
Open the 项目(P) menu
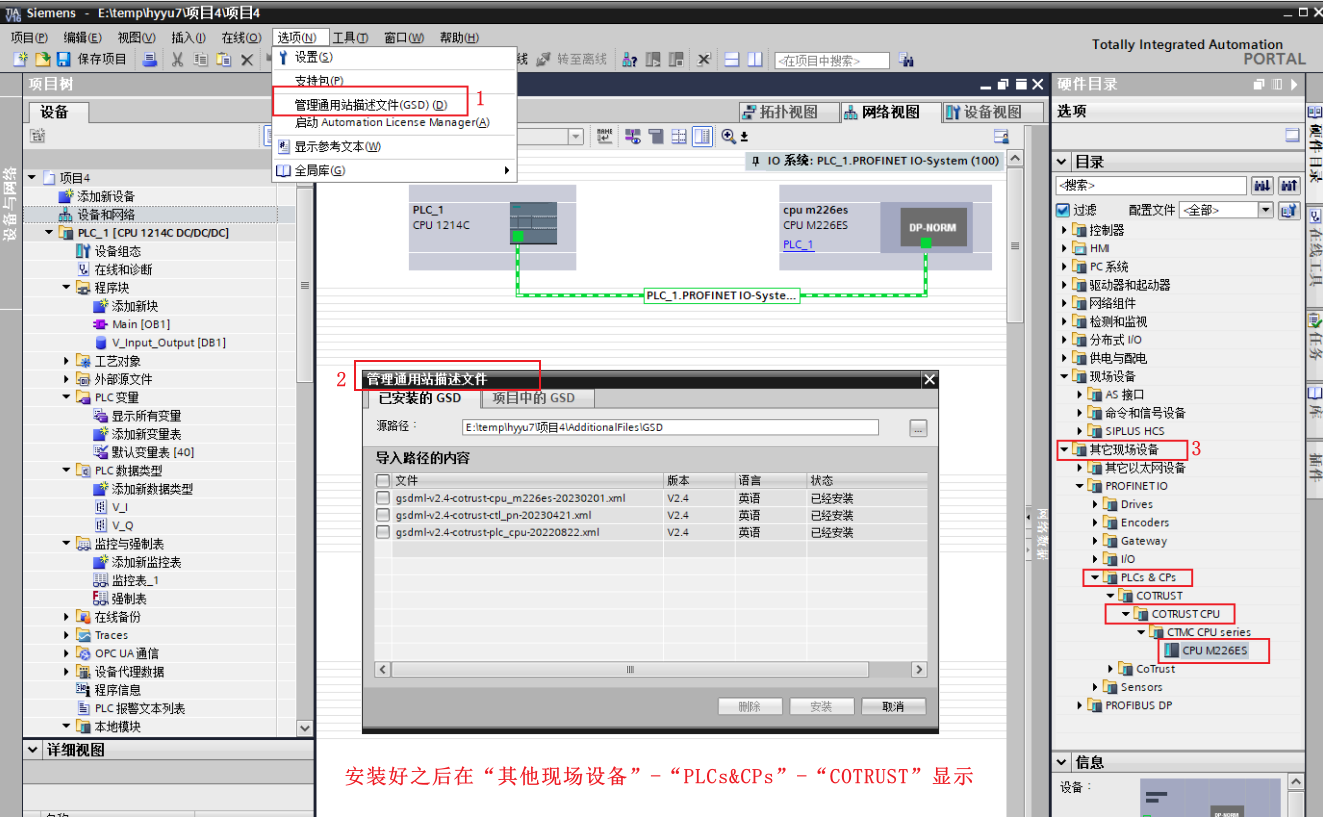point(29,37)
